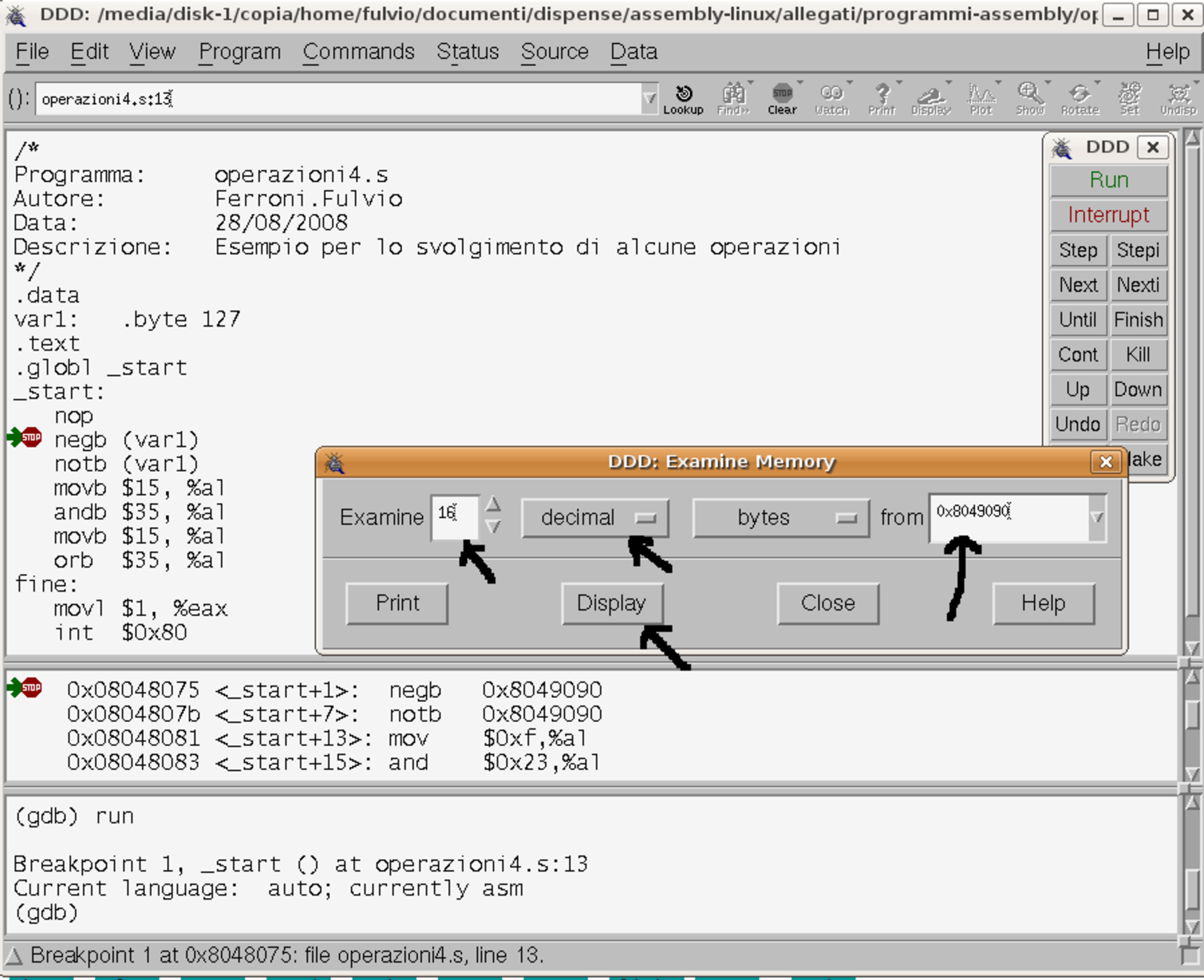Click the Display toolbar icon

point(931,99)
